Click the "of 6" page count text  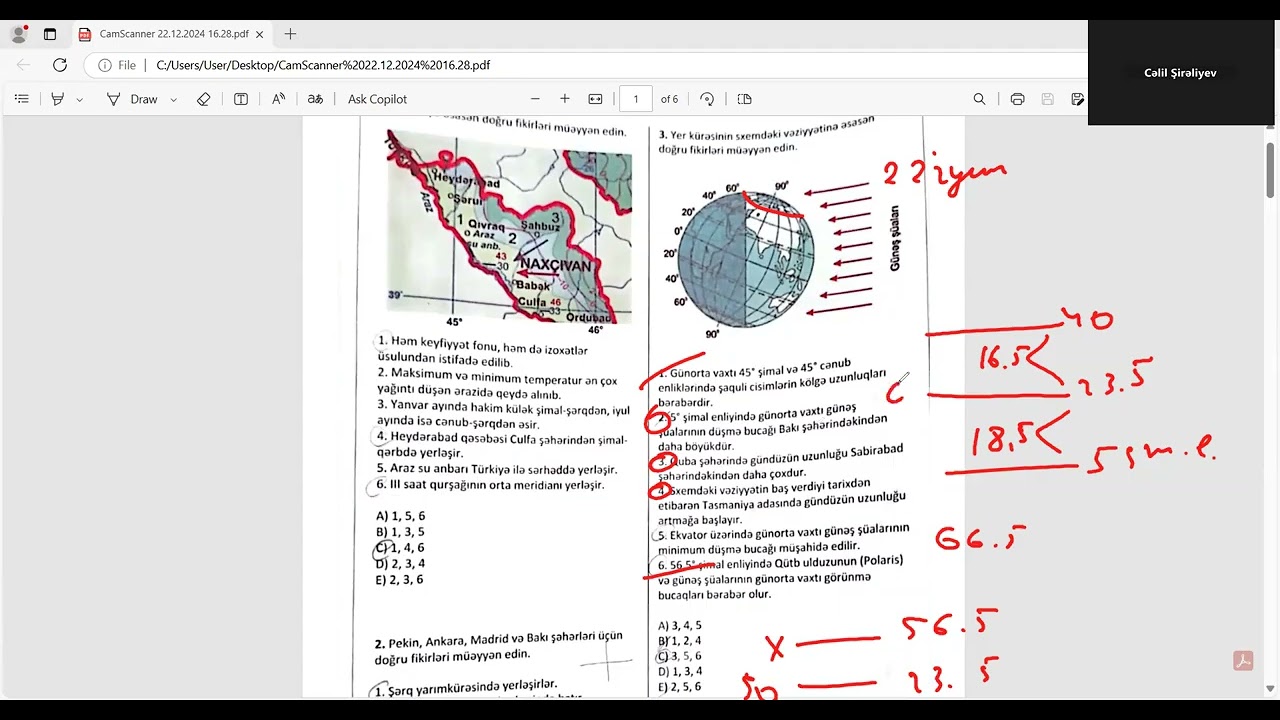tap(669, 99)
